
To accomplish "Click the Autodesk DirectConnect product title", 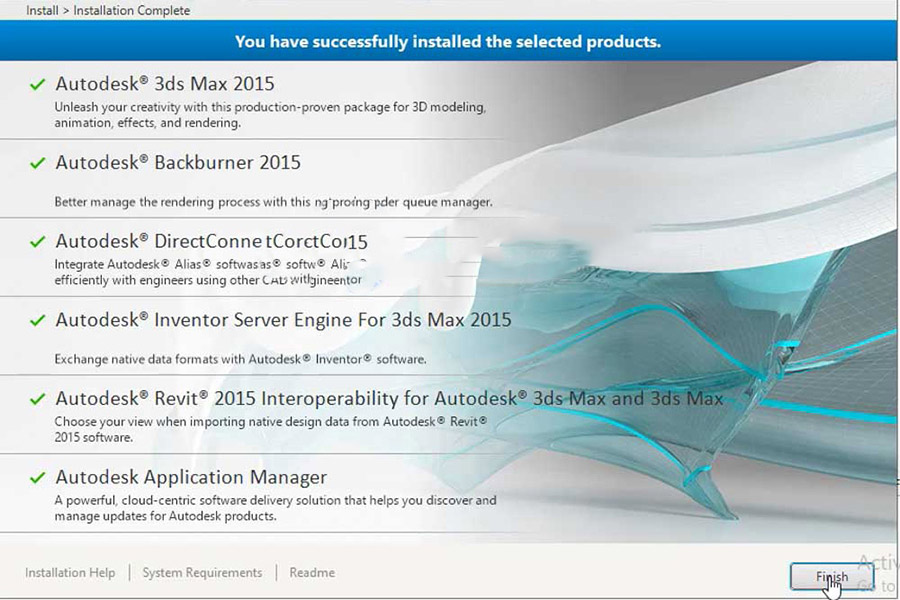I will point(212,241).
